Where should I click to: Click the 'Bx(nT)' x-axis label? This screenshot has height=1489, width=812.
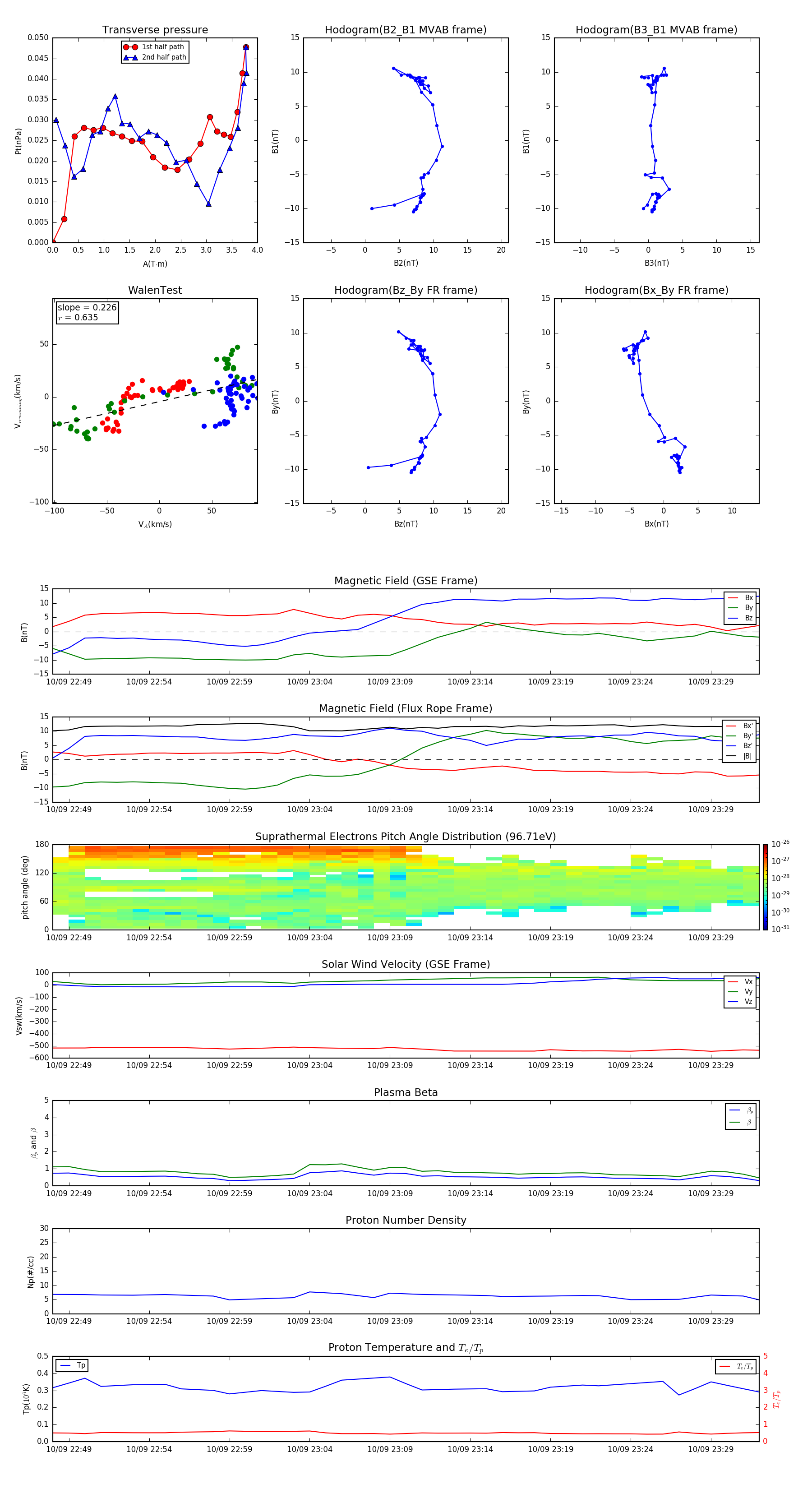pyautogui.click(x=656, y=524)
